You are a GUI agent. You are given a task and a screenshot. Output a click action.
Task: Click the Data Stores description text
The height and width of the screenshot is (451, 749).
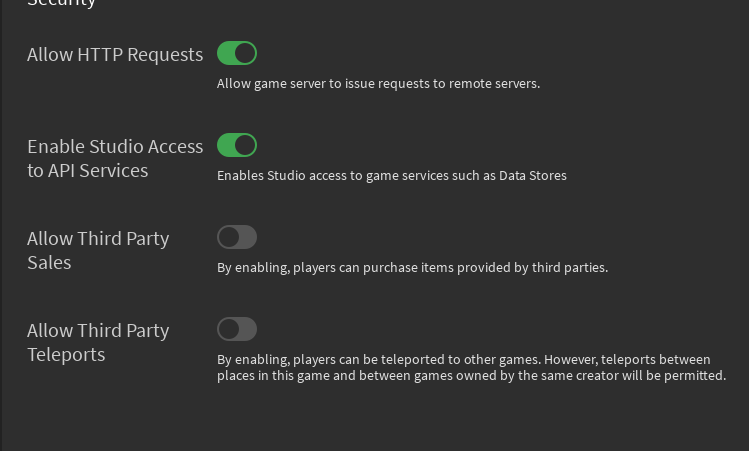coord(391,176)
